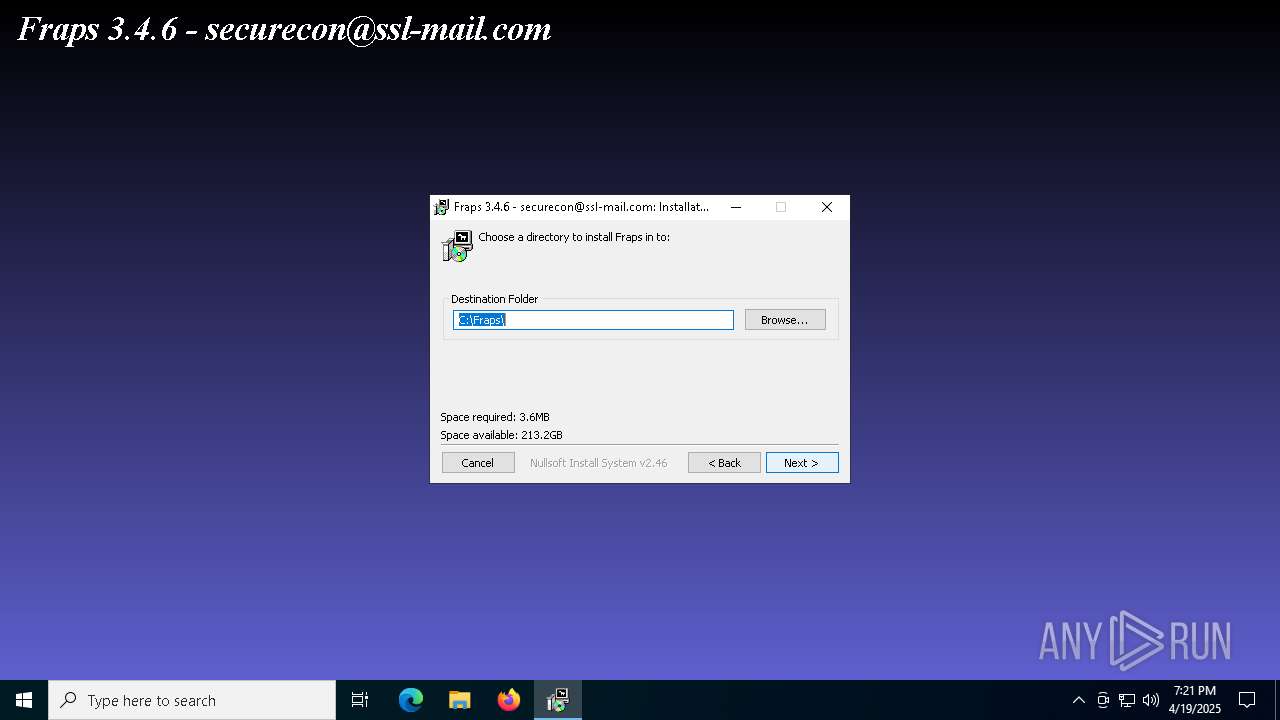Click the Next > button in the installer
Image resolution: width=1280 pixels, height=720 pixels.
[802, 463]
